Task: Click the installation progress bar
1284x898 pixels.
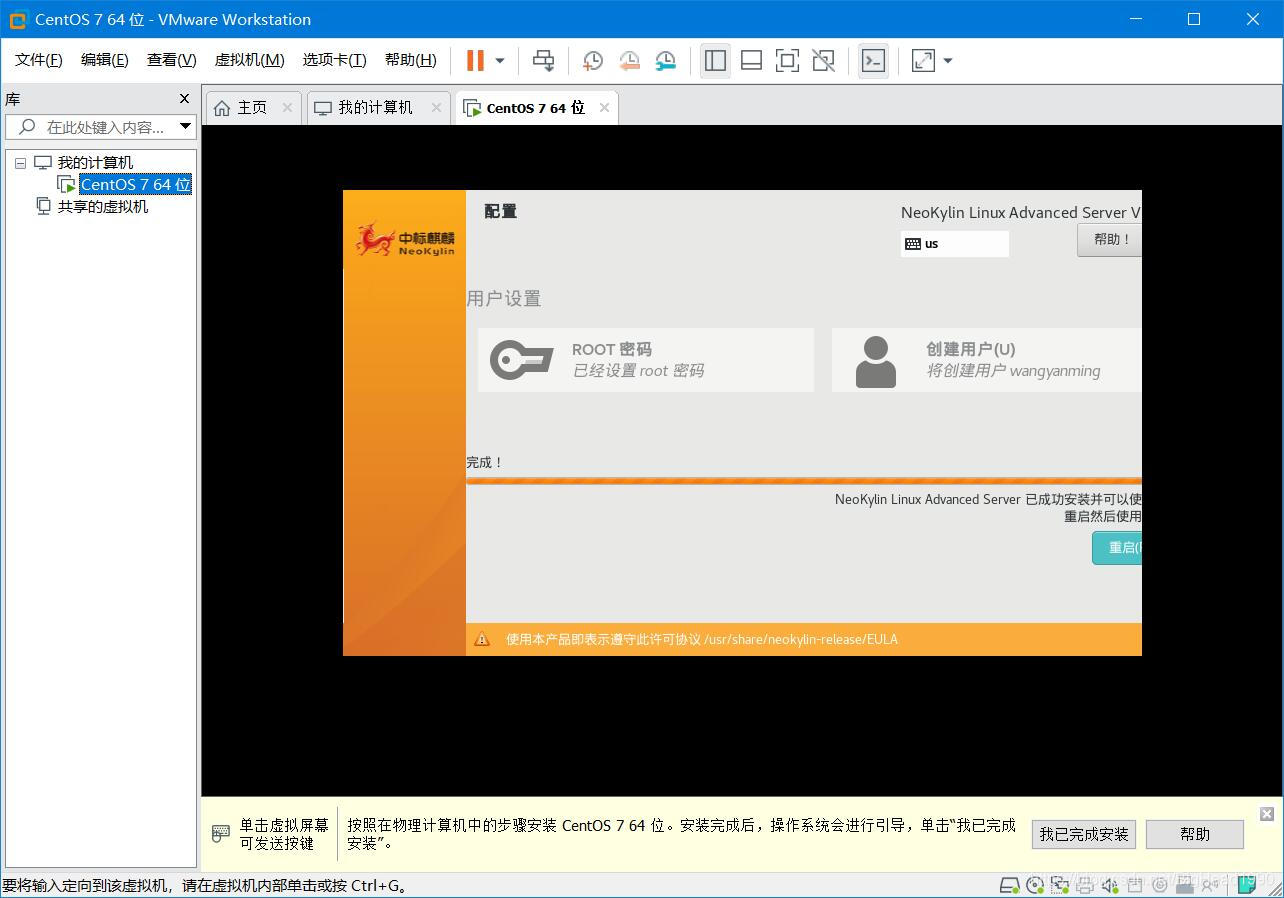Action: (x=804, y=481)
